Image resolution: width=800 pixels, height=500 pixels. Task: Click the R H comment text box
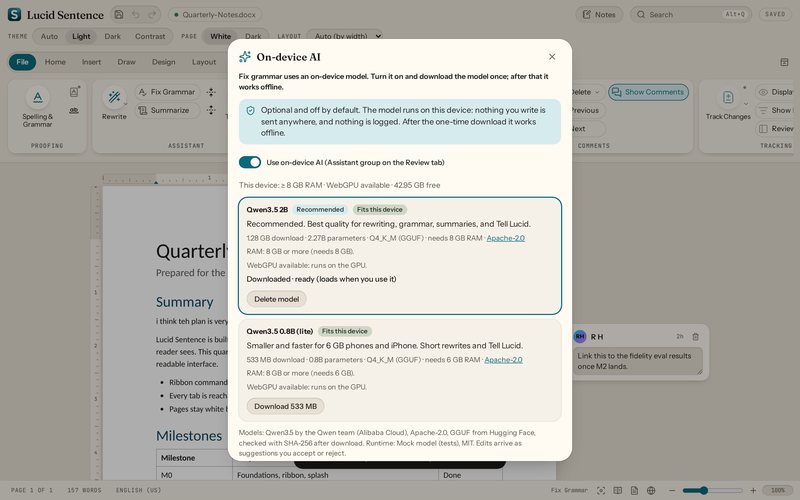coord(637,361)
